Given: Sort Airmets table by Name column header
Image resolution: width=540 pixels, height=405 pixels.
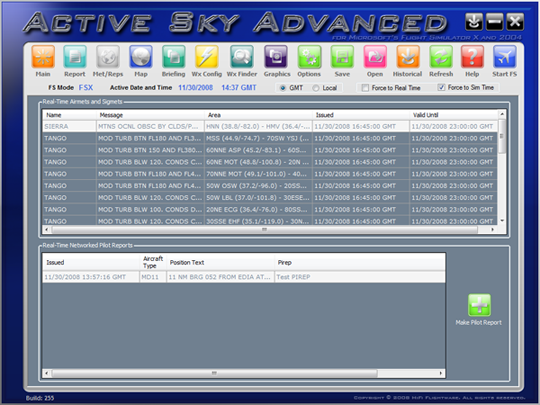Looking at the screenshot, I should coord(69,115).
